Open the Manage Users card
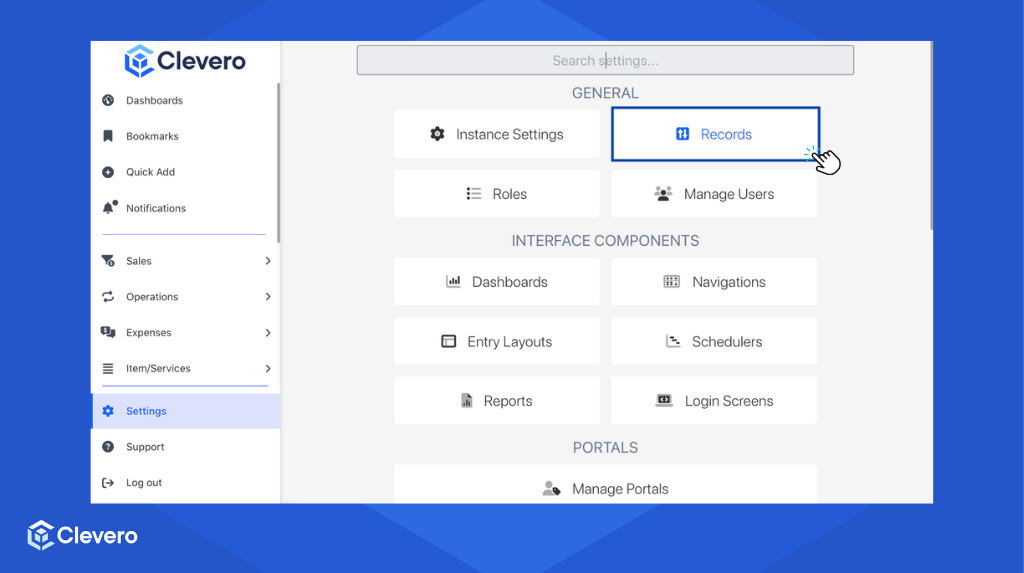Viewport: 1024px width, 573px height. [x=714, y=193]
